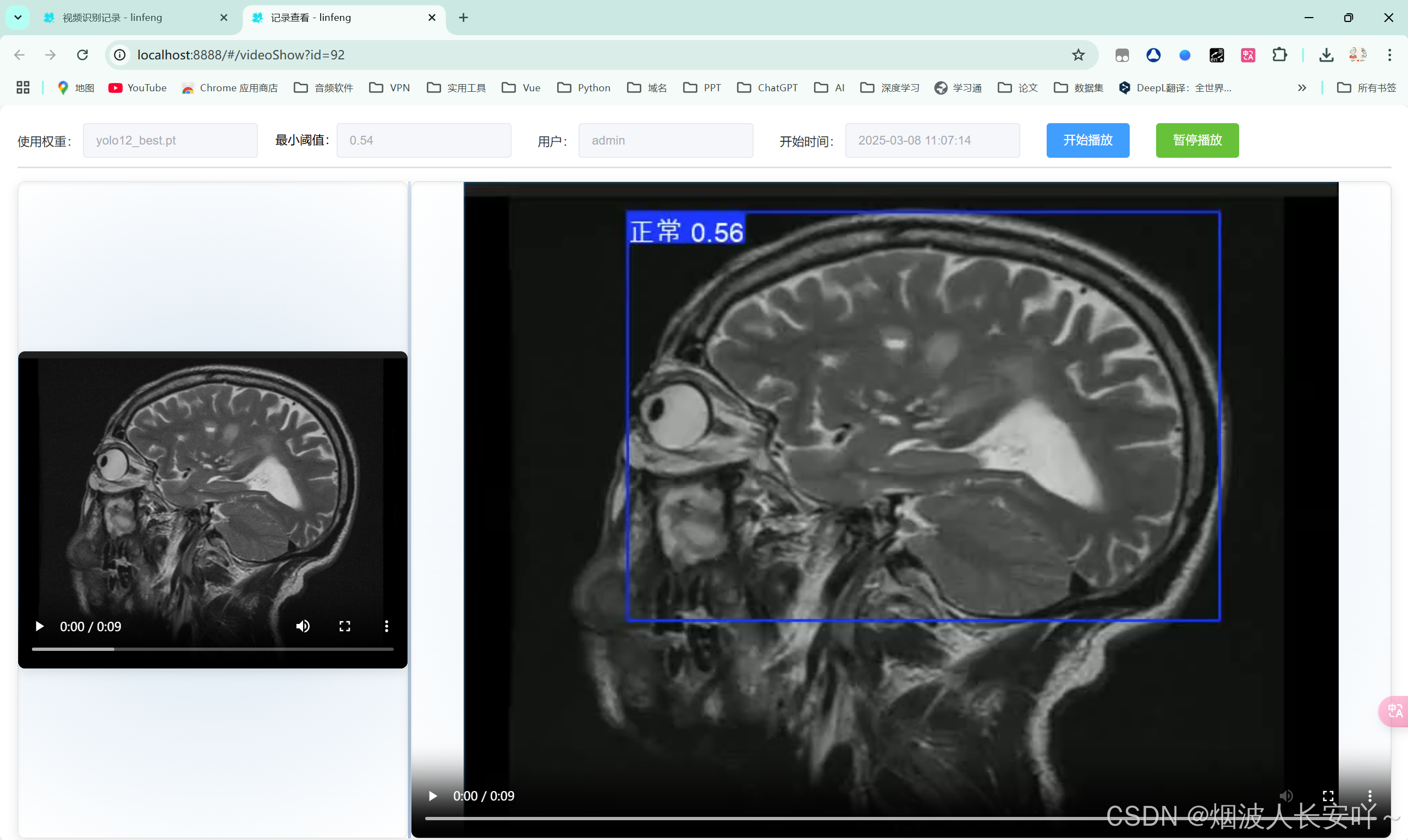1408x840 pixels.
Task: Click the left video's progress bar
Action: pos(212,649)
